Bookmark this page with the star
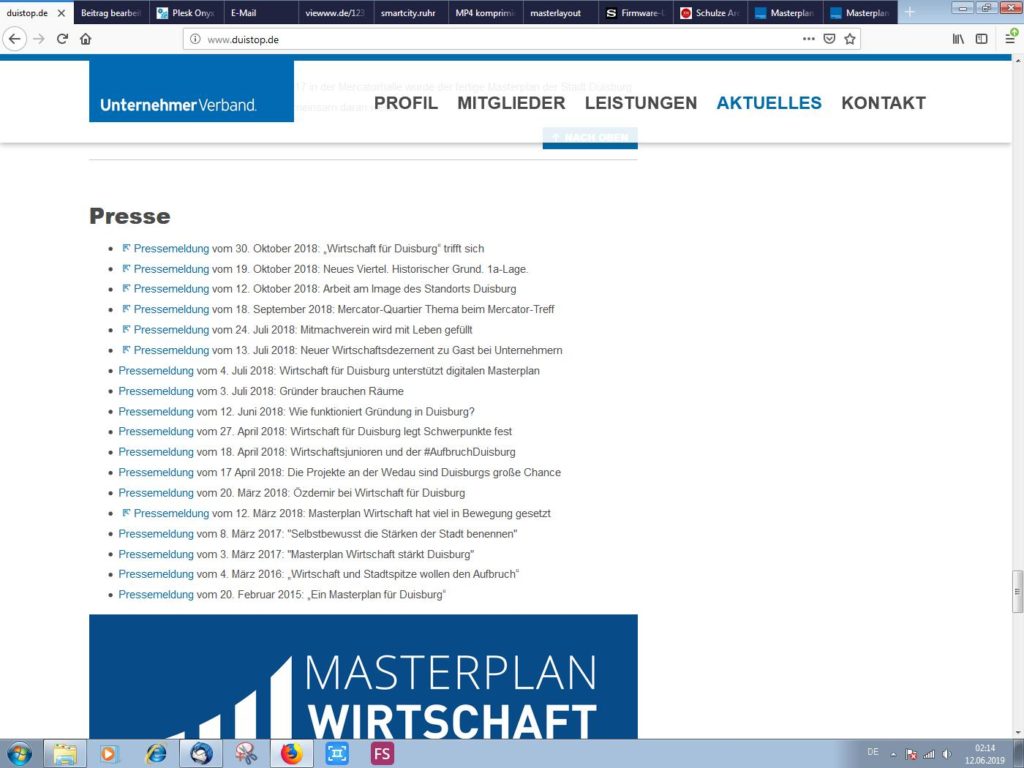The height and width of the screenshot is (768, 1024). pos(850,39)
